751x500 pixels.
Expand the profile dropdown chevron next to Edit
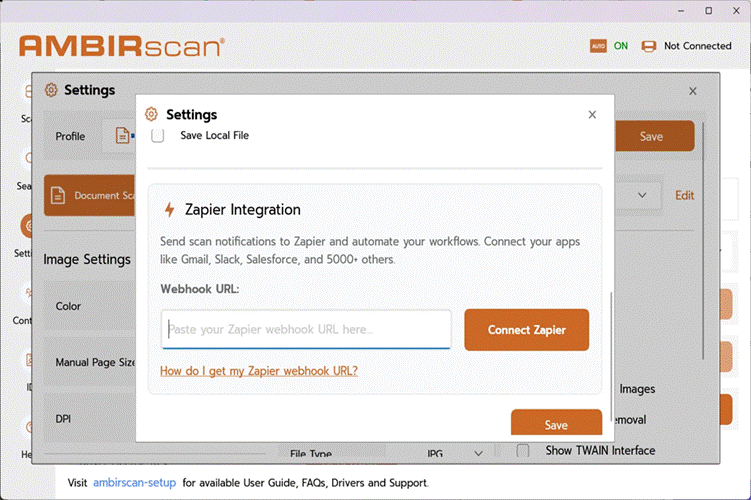pos(642,195)
